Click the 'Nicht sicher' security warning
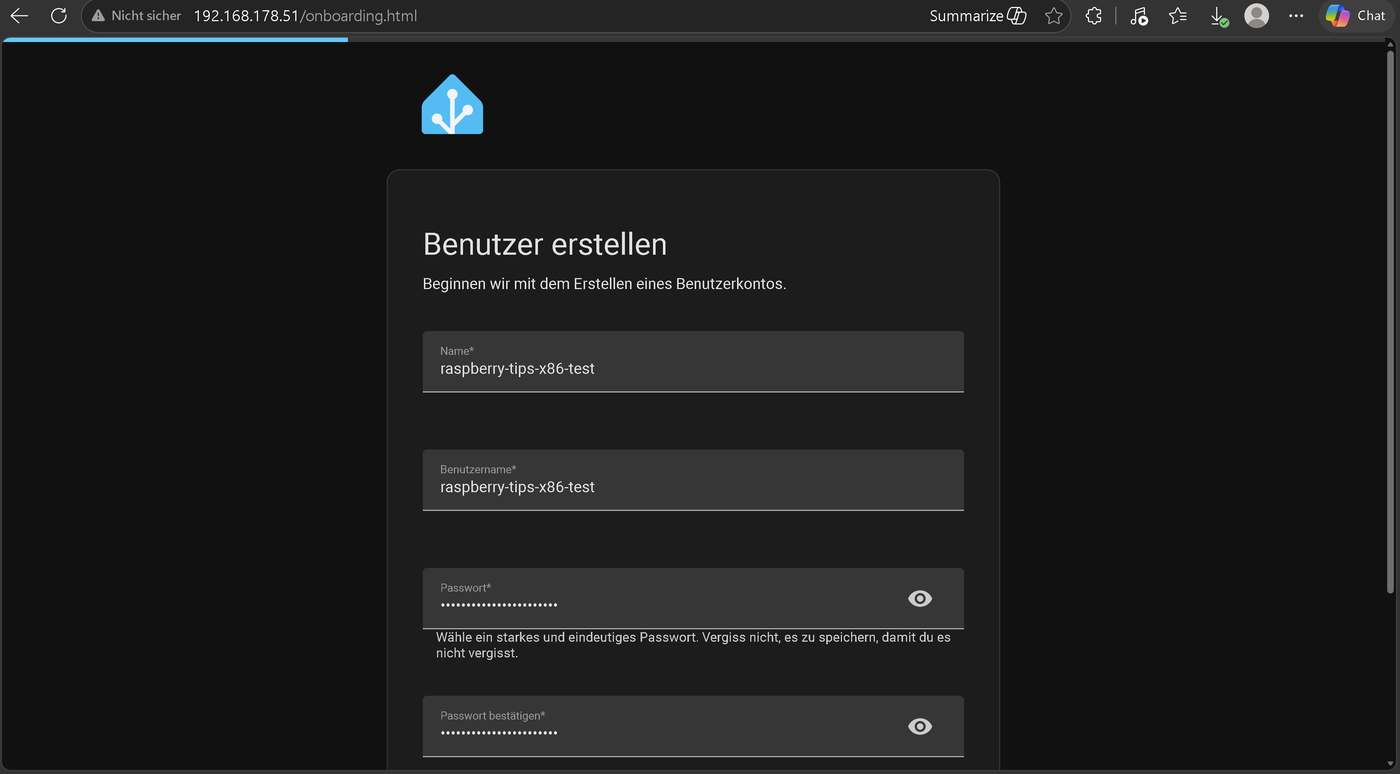This screenshot has width=1400, height=774. pos(136,16)
